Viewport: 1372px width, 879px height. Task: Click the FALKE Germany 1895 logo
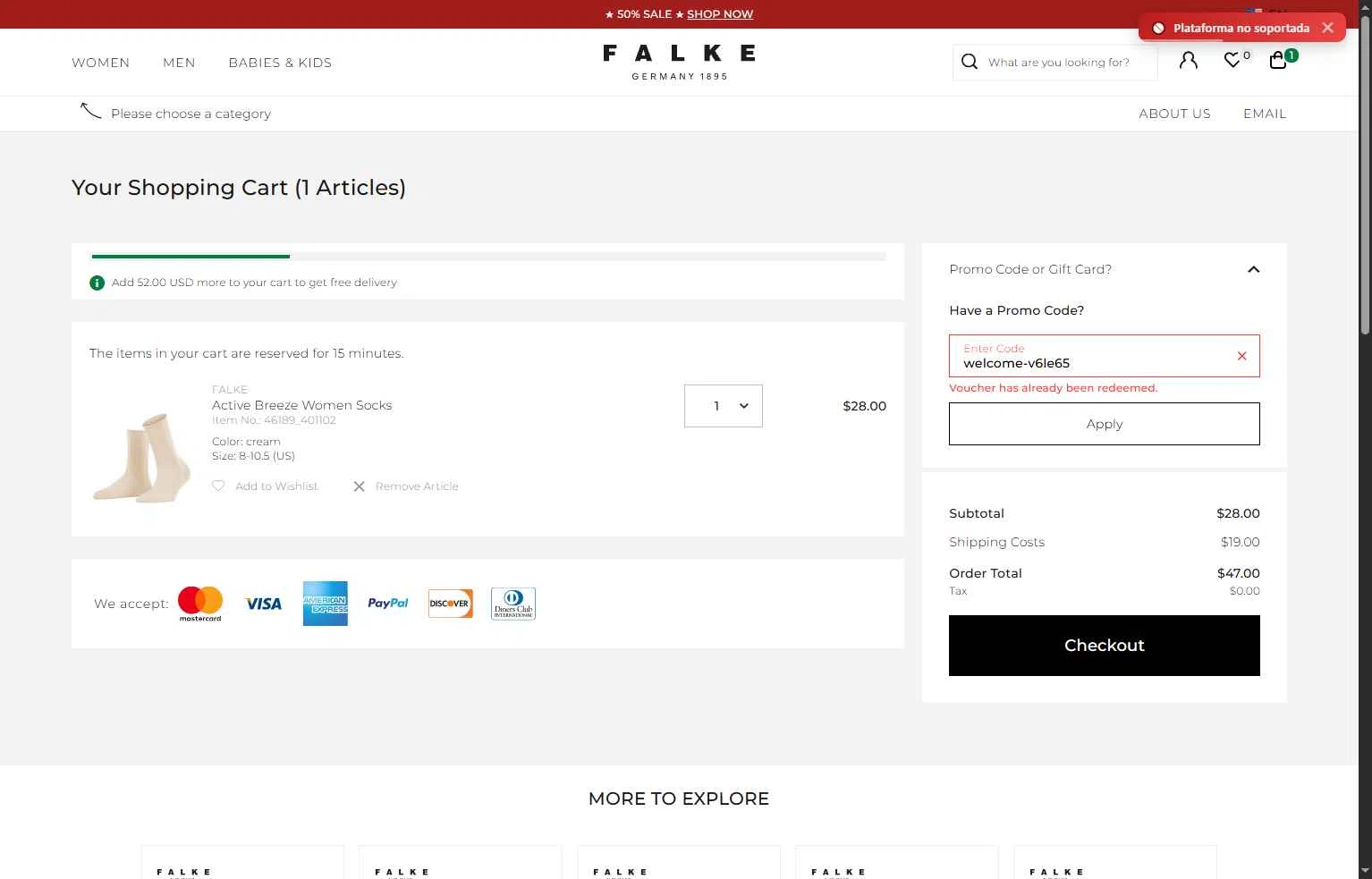point(679,62)
